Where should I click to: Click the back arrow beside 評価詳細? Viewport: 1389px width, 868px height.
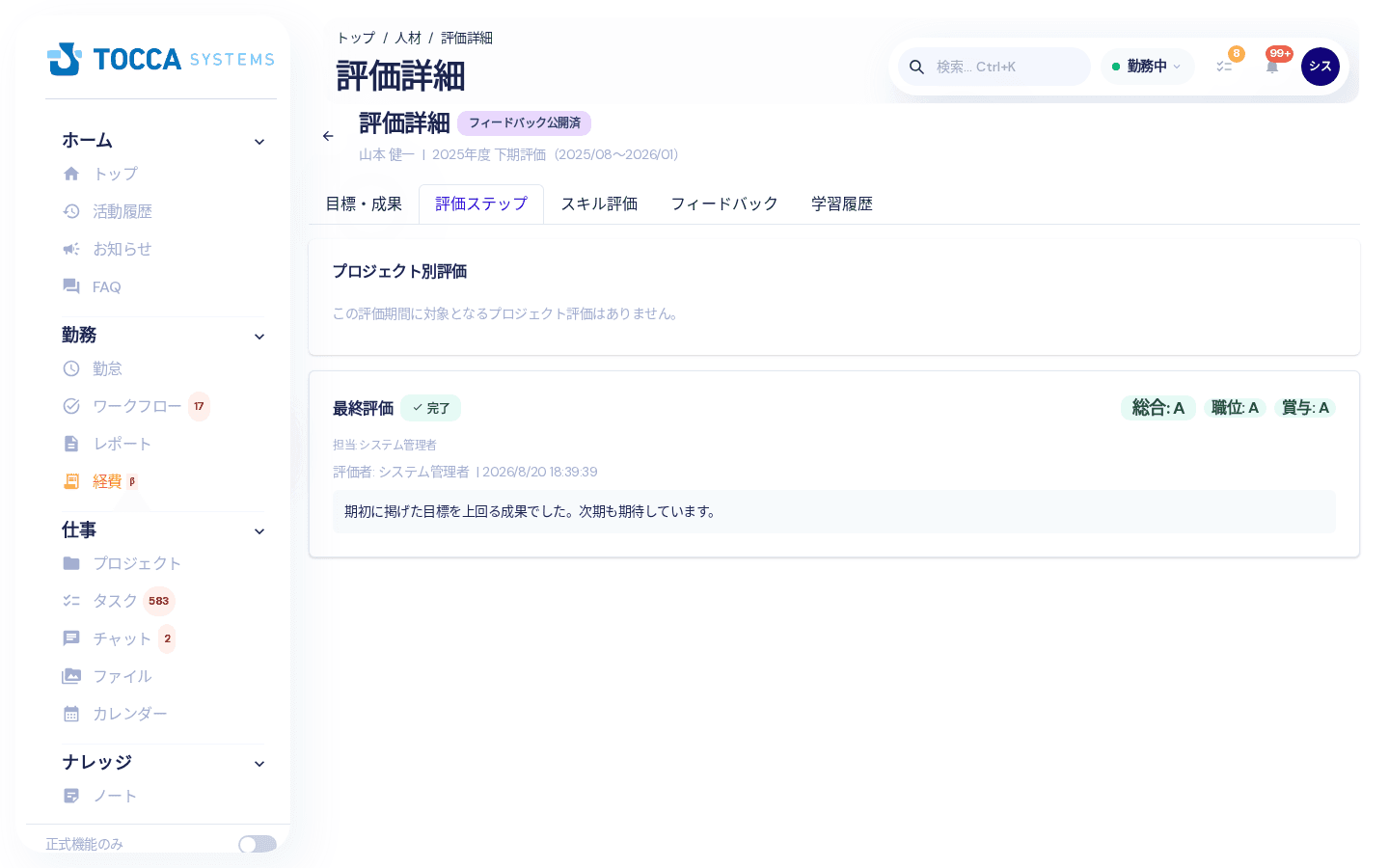point(328,136)
